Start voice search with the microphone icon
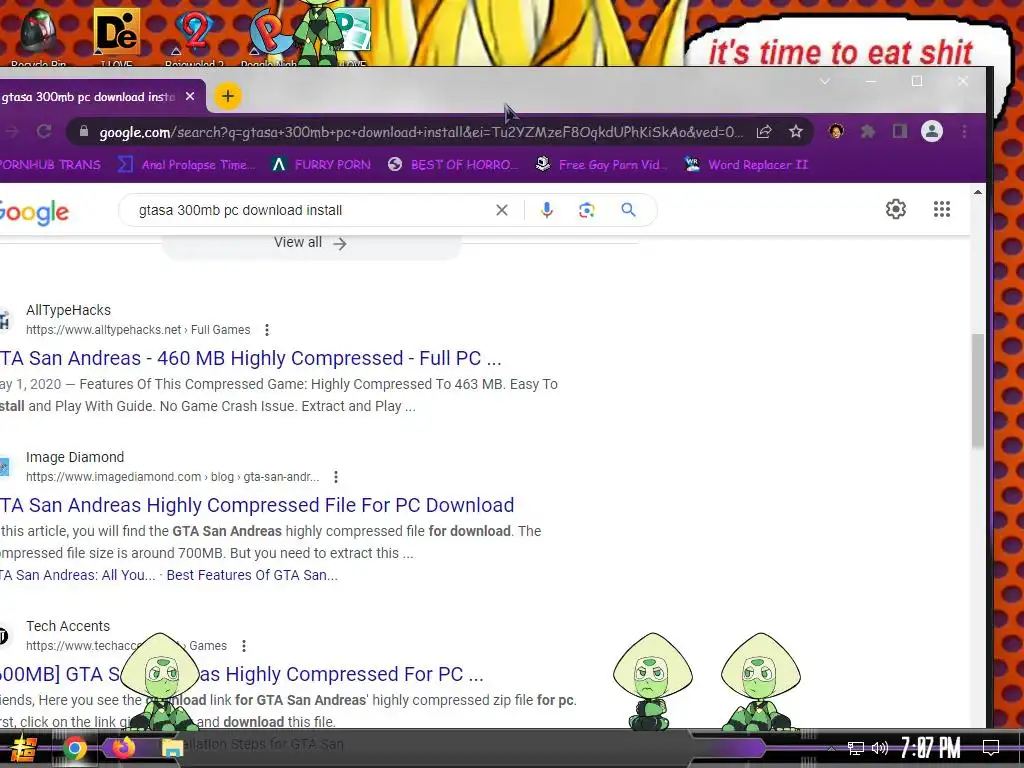1024x768 pixels. pyautogui.click(x=547, y=210)
